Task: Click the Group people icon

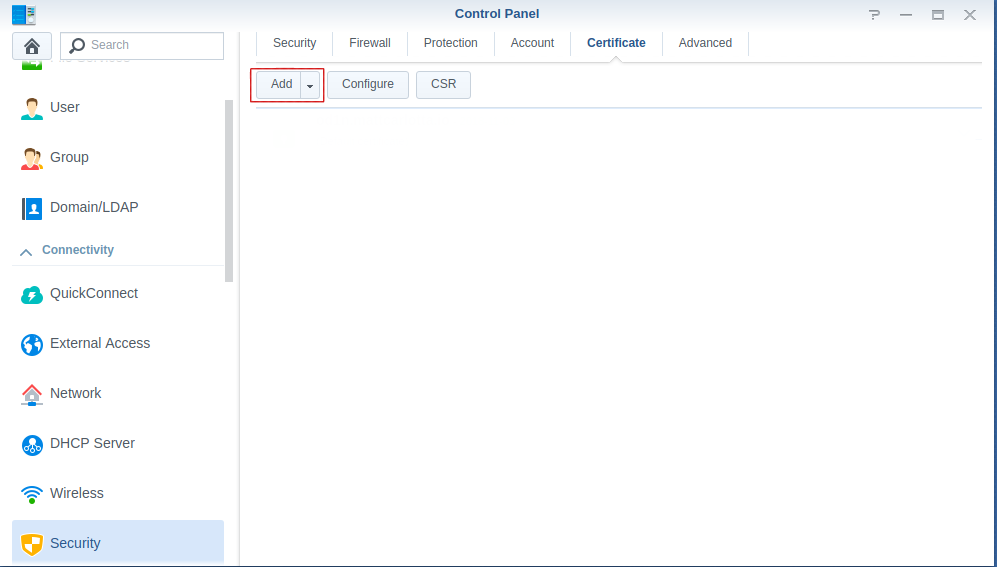Action: 32,158
